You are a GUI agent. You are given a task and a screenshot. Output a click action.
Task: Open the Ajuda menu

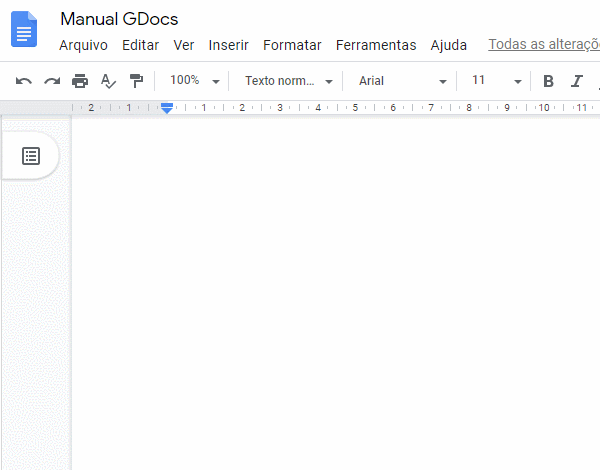(x=448, y=45)
